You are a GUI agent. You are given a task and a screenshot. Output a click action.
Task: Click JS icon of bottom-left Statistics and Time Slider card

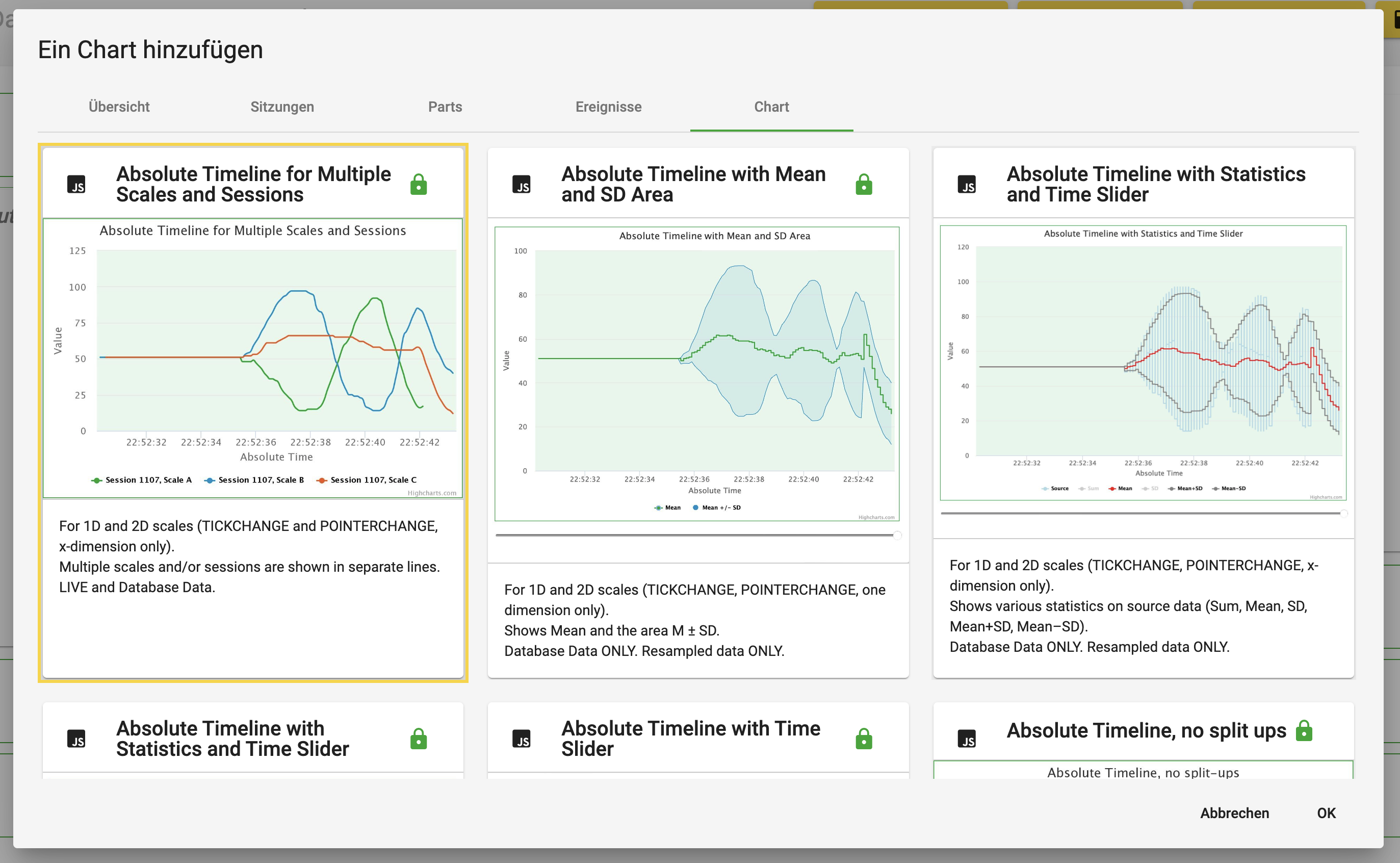76,739
